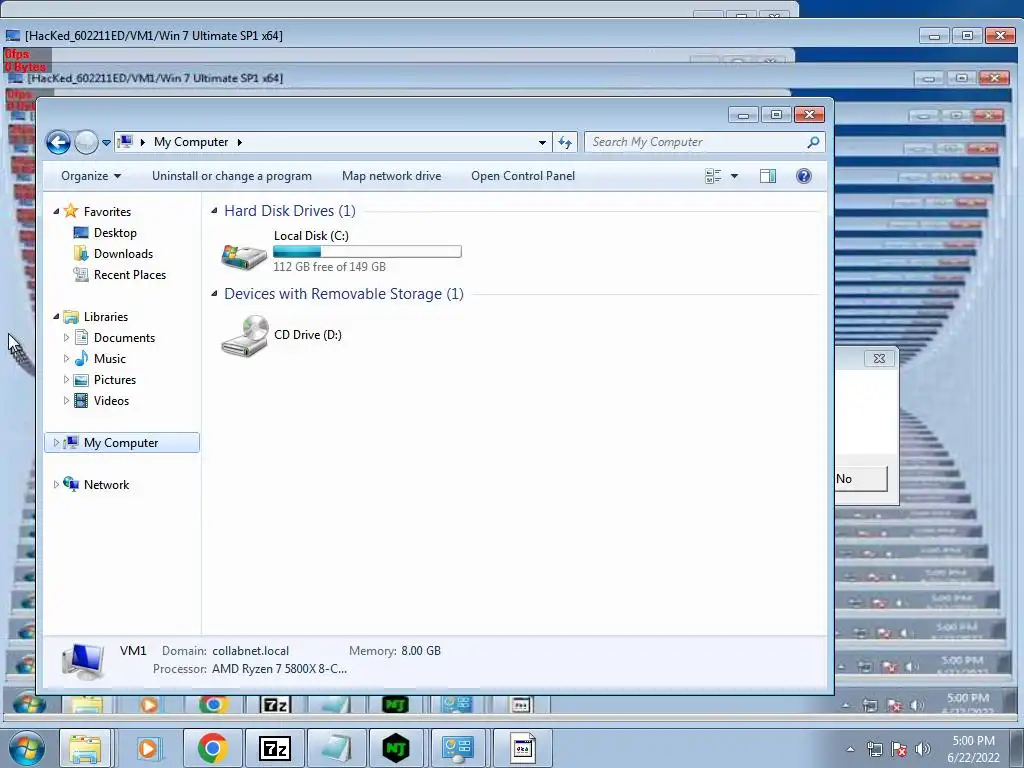Open Explorer help
This screenshot has width=1024, height=768.
click(x=804, y=176)
